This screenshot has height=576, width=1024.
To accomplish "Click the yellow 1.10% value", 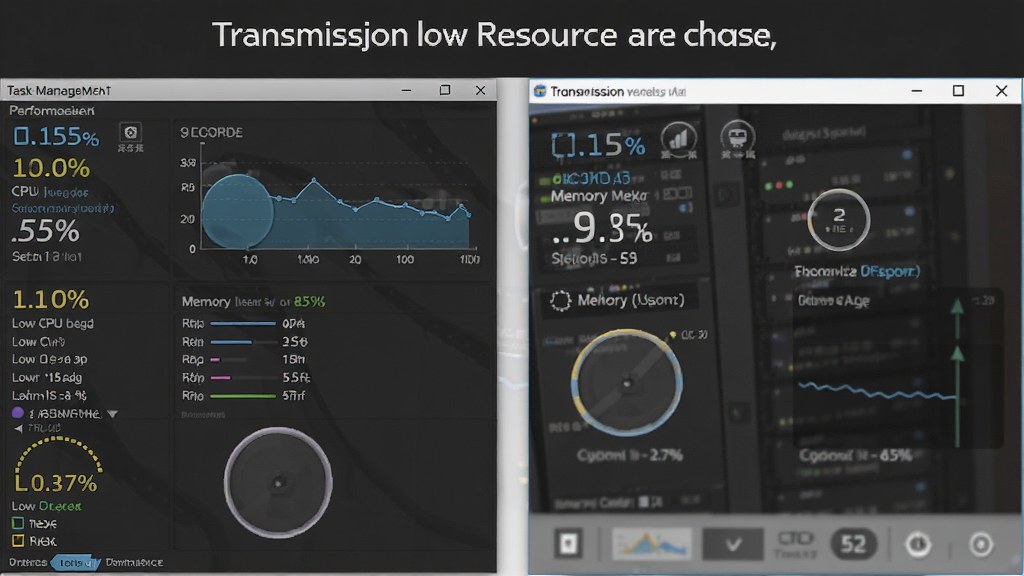I will pyautogui.click(x=50, y=299).
